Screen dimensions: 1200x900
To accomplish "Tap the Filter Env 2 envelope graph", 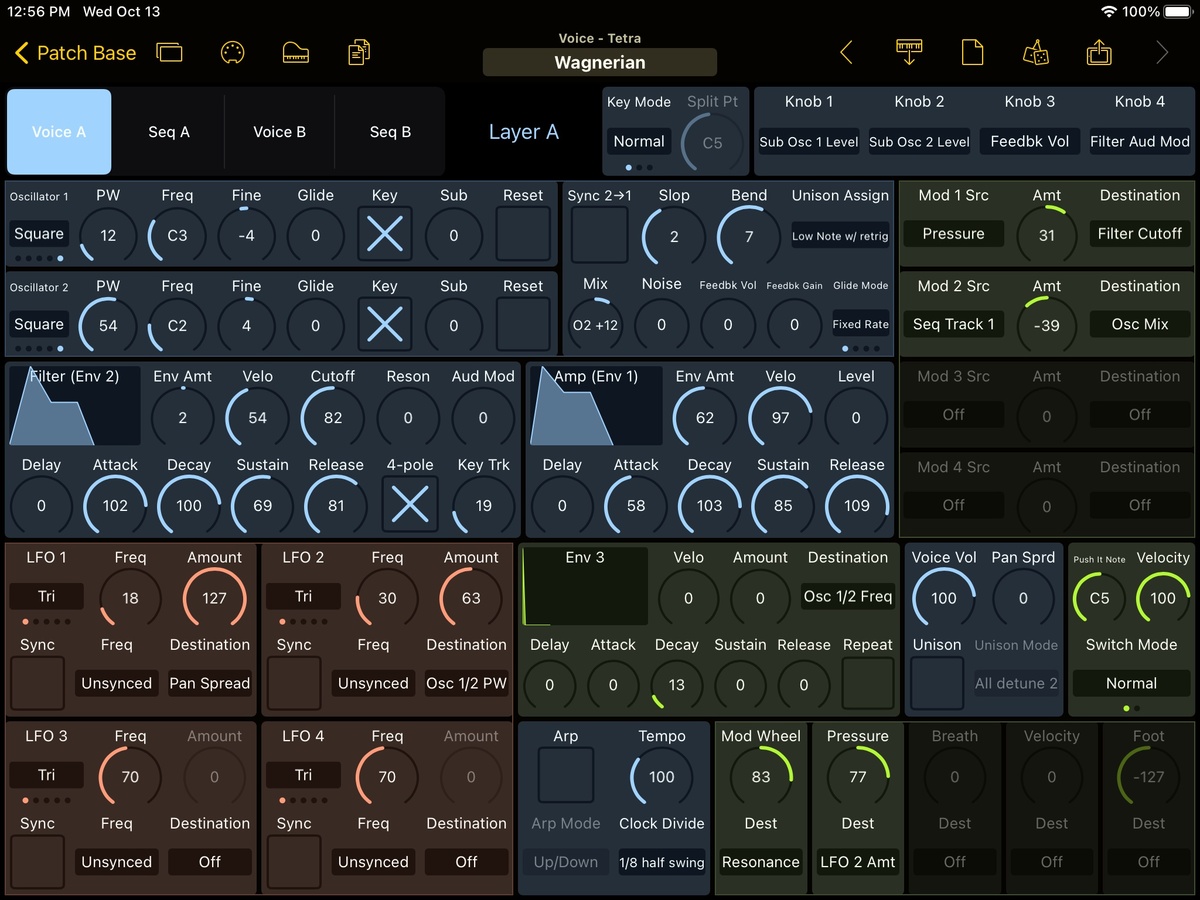I will click(x=75, y=406).
